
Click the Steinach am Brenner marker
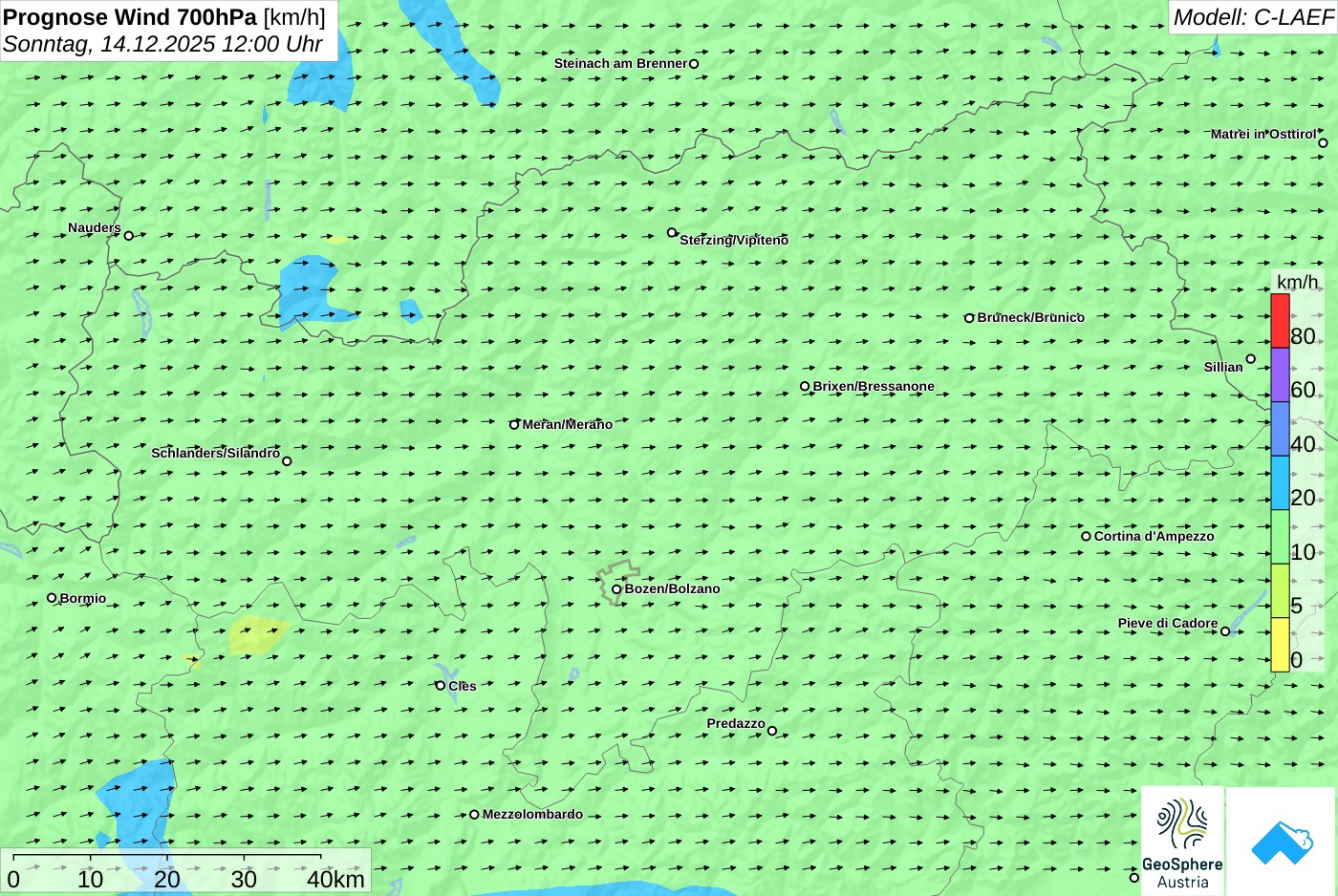(x=694, y=64)
